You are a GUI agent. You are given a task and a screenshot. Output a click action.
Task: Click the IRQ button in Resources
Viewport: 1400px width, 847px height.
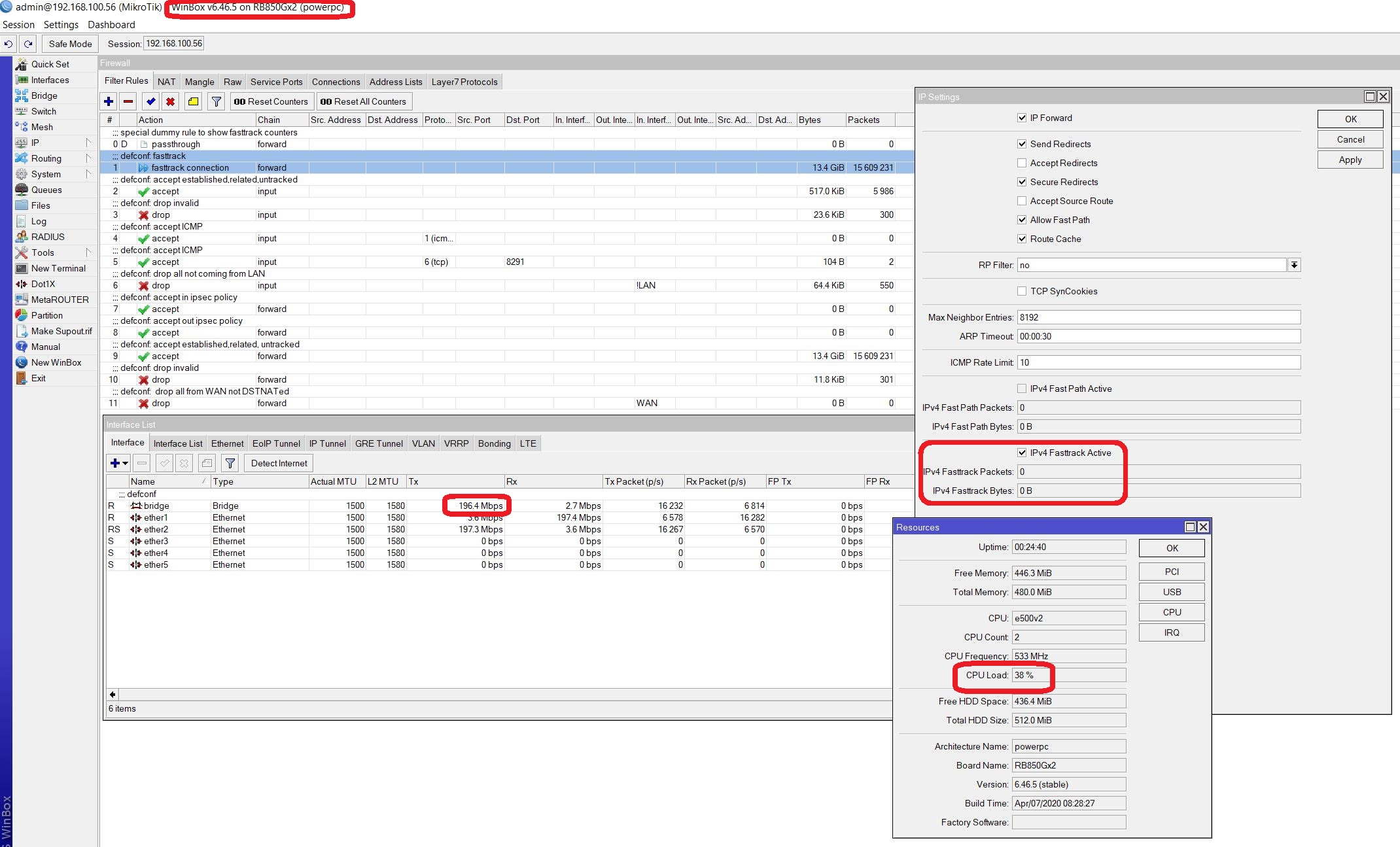coord(1172,632)
